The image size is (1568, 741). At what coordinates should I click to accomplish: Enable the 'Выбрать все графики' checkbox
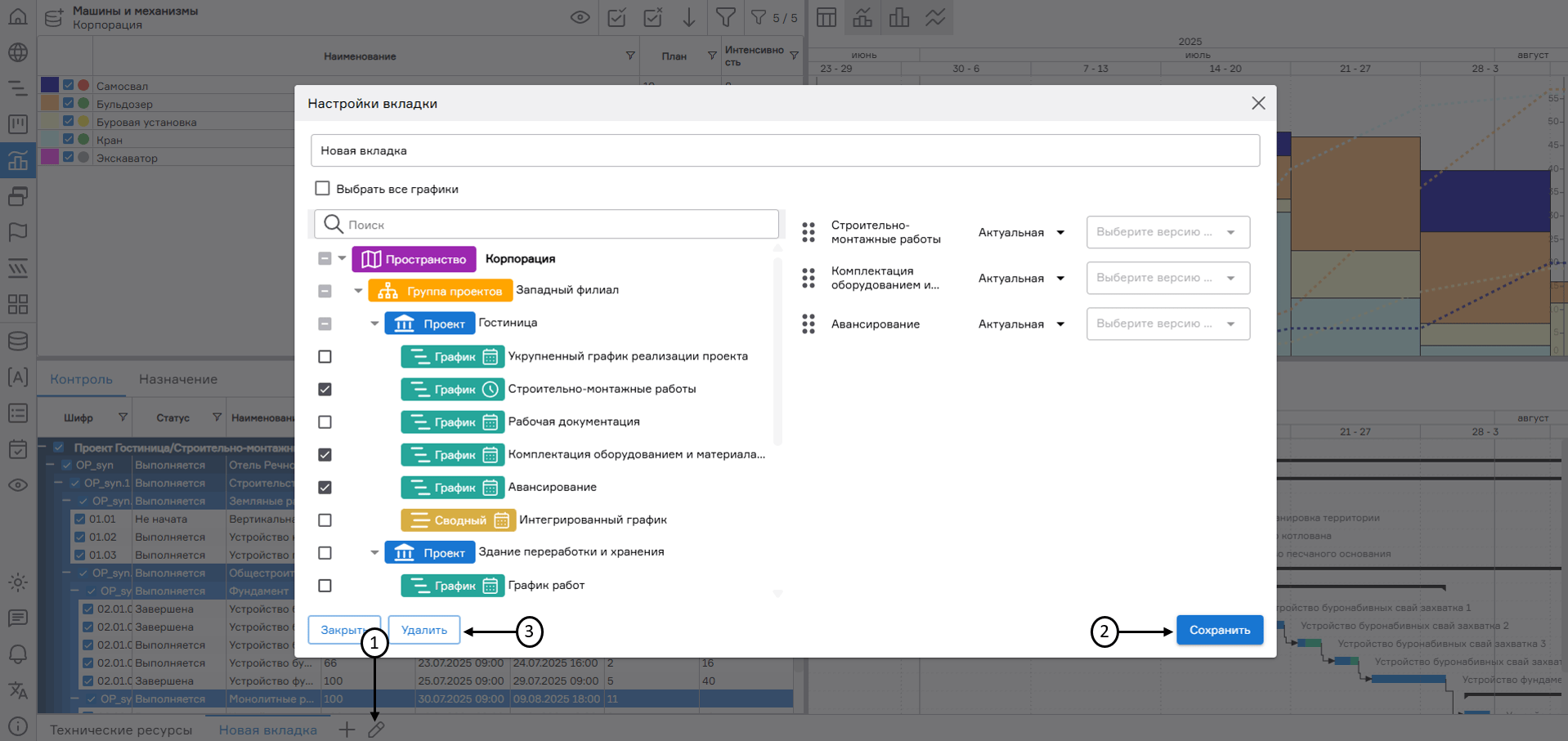click(x=323, y=189)
